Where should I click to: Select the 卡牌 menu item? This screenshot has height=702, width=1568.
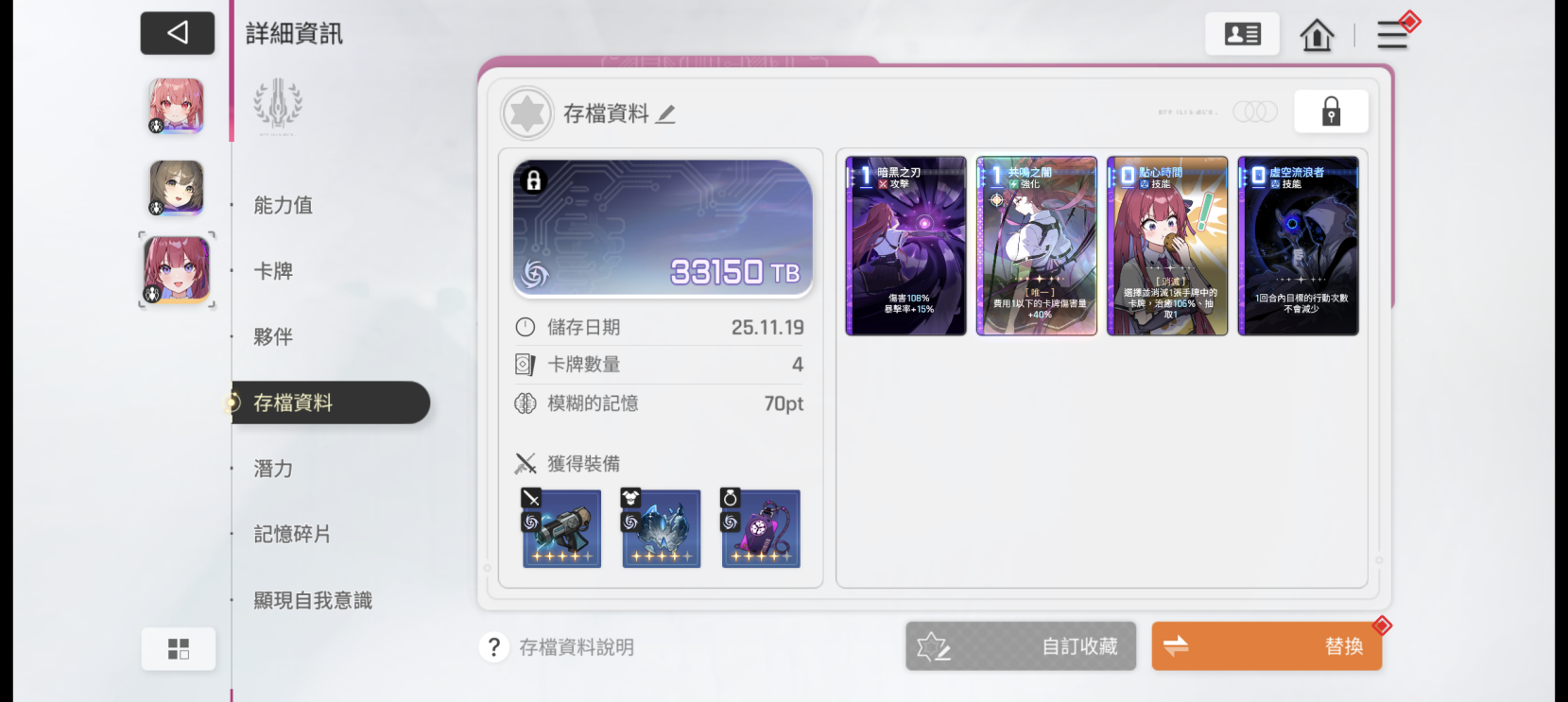(273, 271)
